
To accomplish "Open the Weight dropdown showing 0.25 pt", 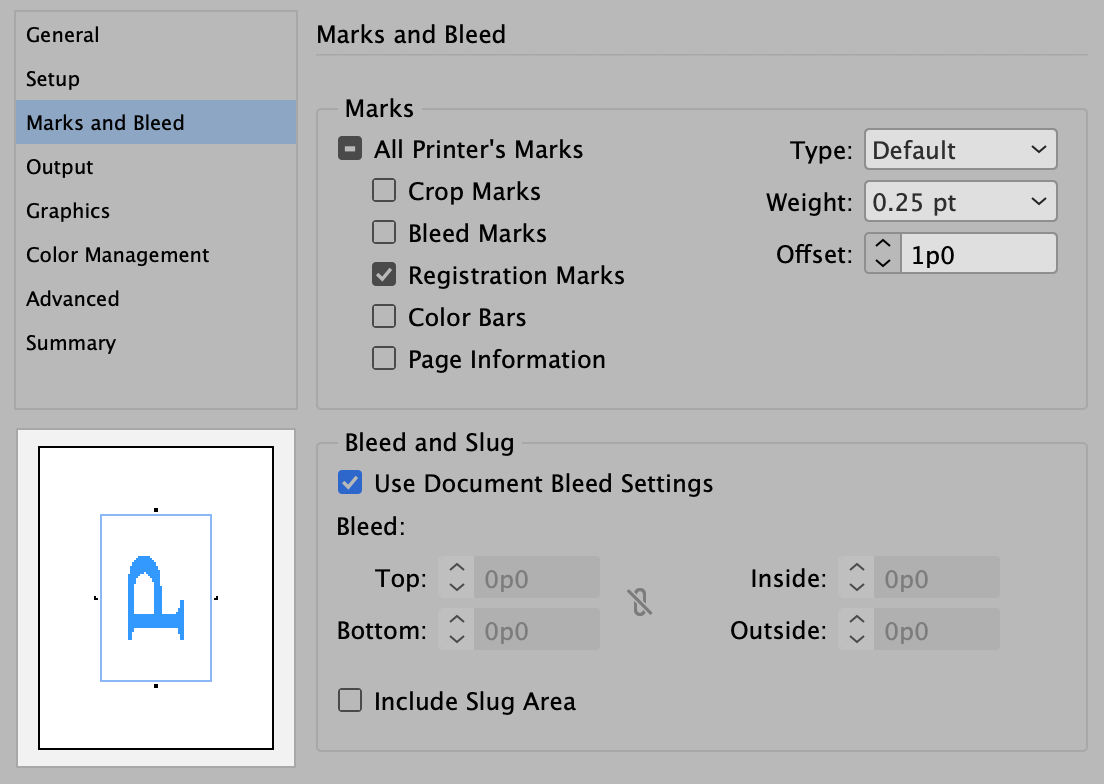I will tap(960, 201).
